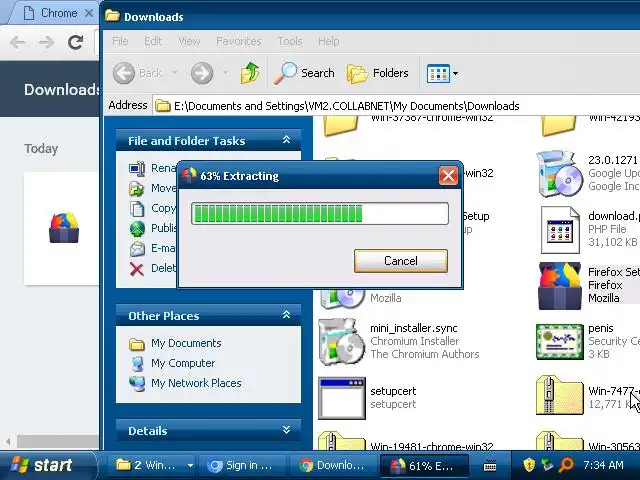Click the red Delete task icon
640x480 pixels.
(137, 269)
